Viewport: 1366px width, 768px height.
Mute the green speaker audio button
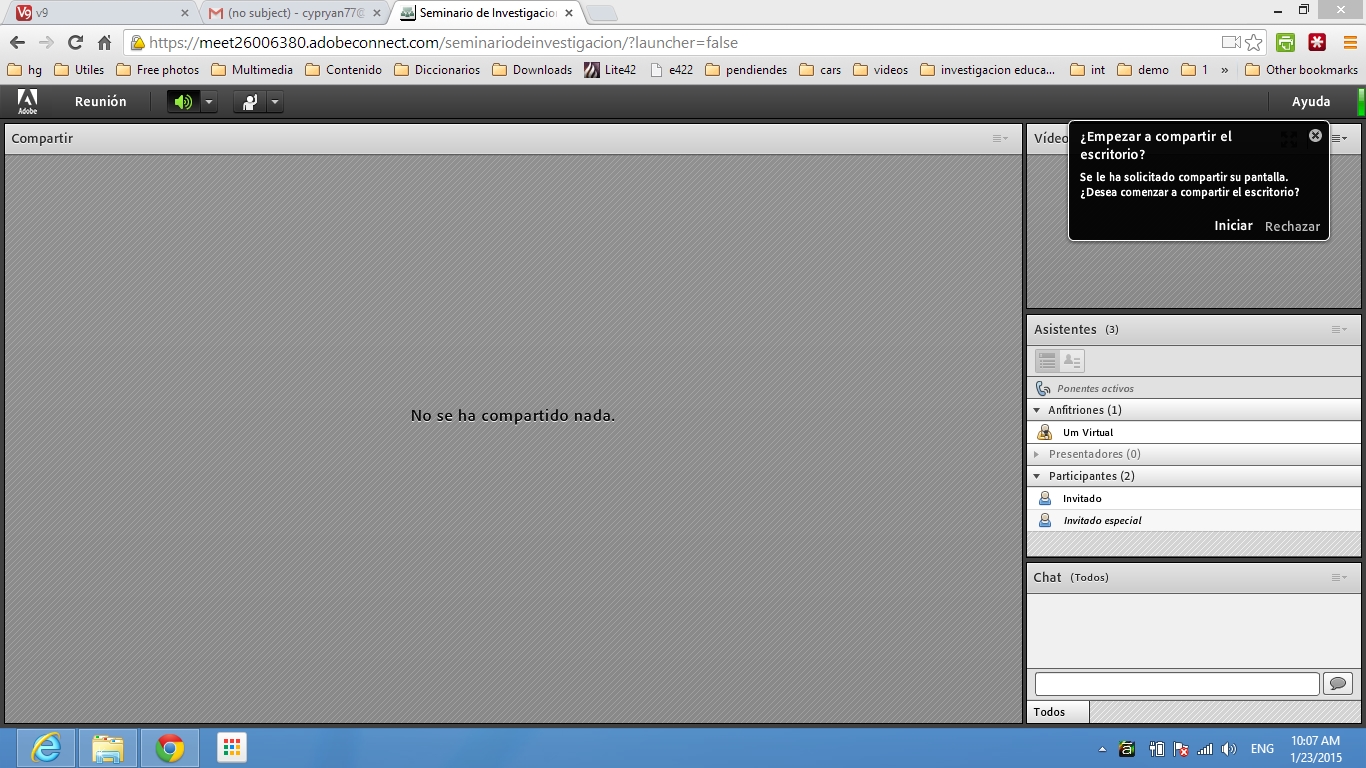pos(183,102)
